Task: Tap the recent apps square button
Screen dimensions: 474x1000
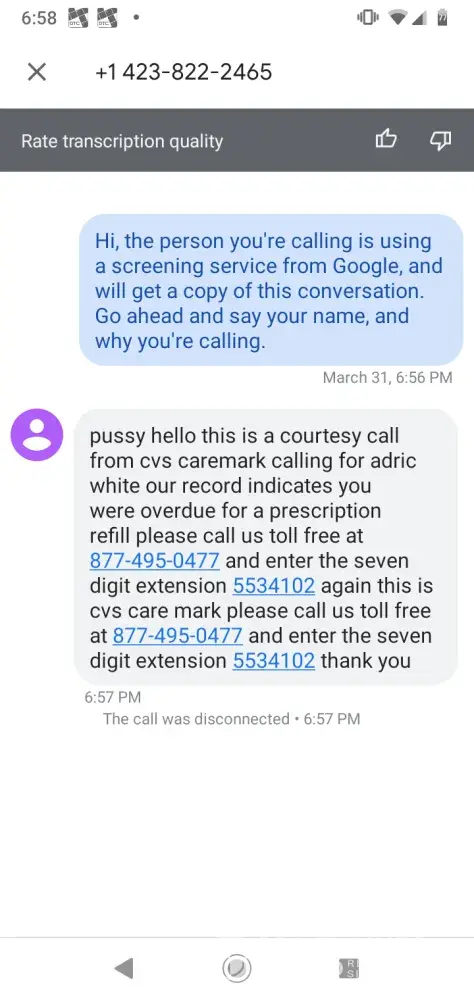Action: click(x=350, y=969)
